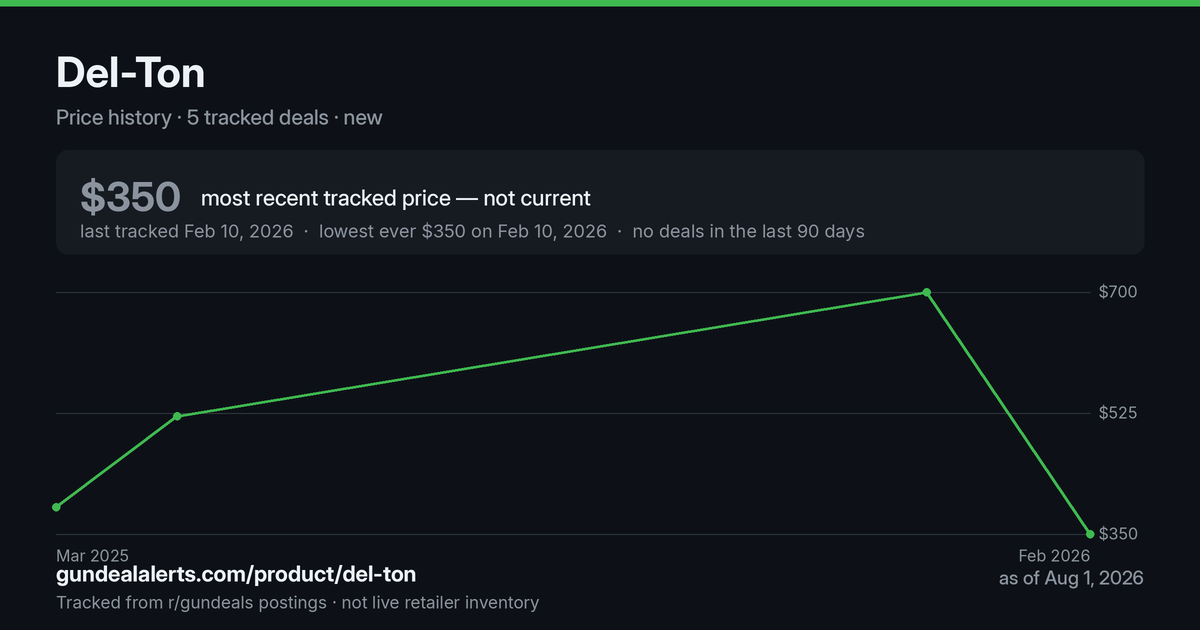Click the final $350 chart data point
1200x630 pixels.
1090,534
